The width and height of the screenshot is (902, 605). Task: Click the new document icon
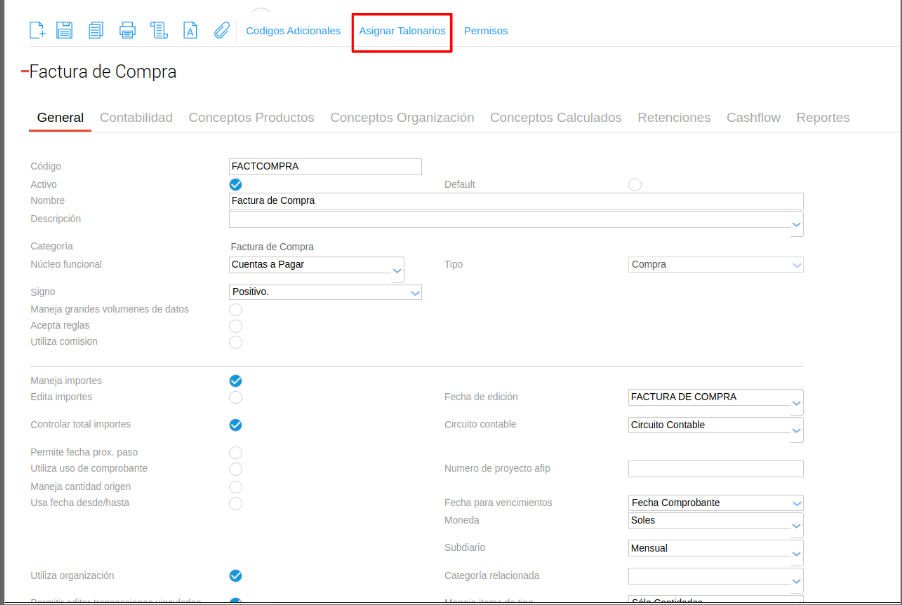coord(37,30)
